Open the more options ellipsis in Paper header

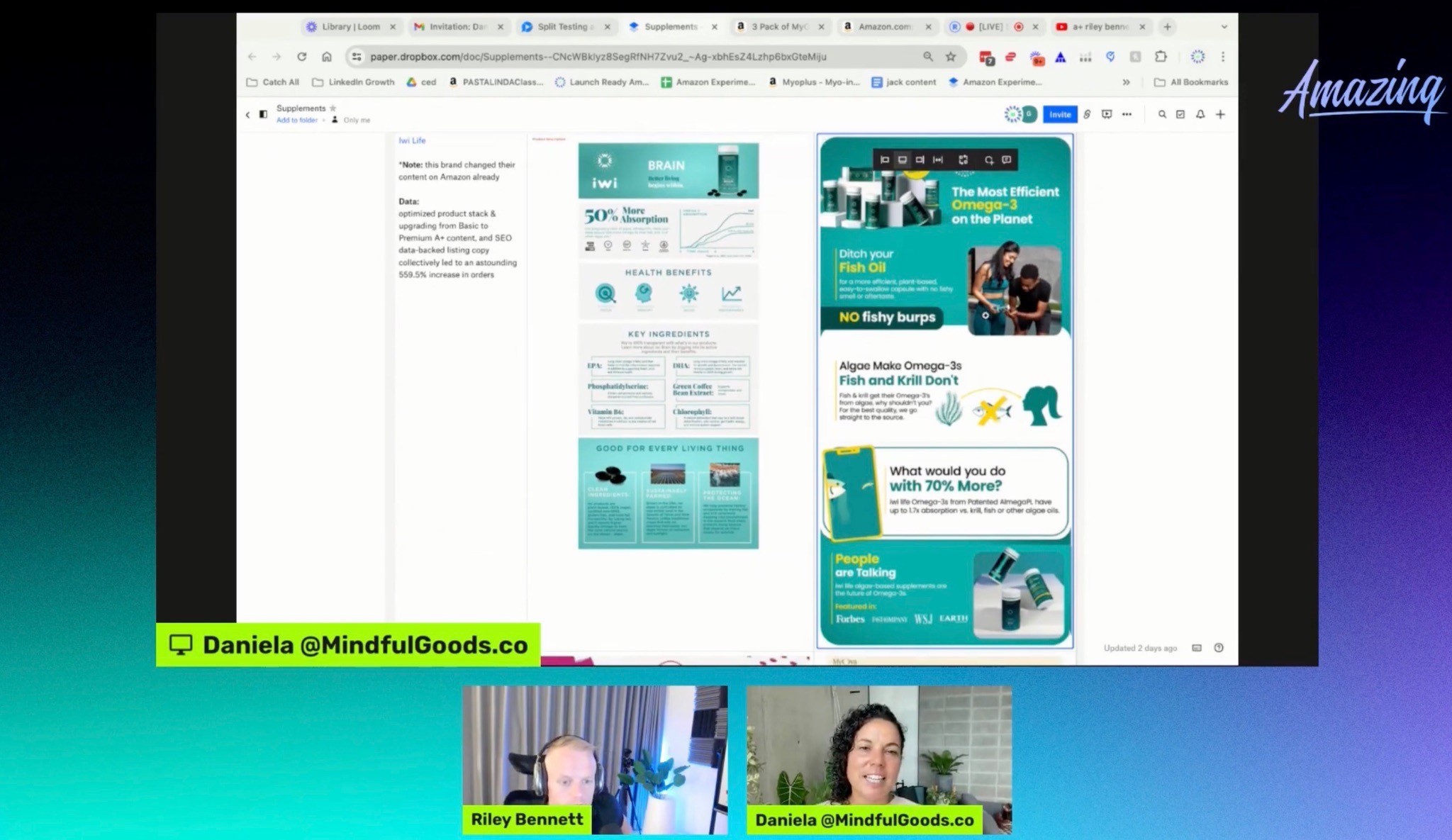pyautogui.click(x=1127, y=114)
